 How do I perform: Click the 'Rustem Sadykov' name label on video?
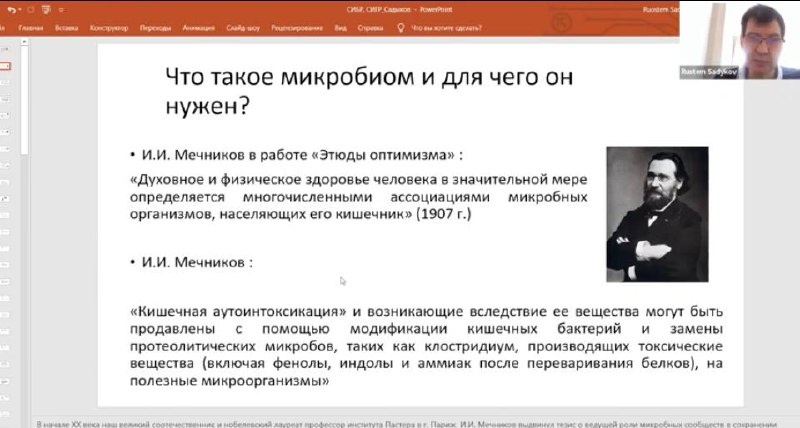(709, 72)
